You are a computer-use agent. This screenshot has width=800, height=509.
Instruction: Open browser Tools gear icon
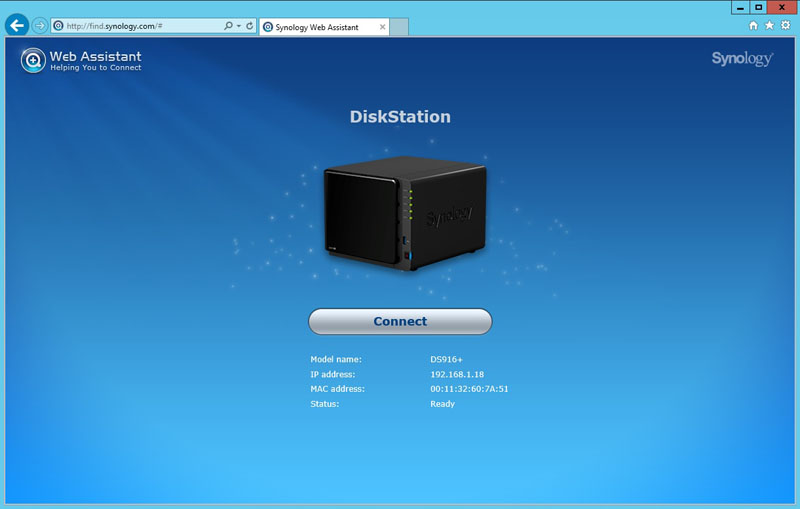786,25
